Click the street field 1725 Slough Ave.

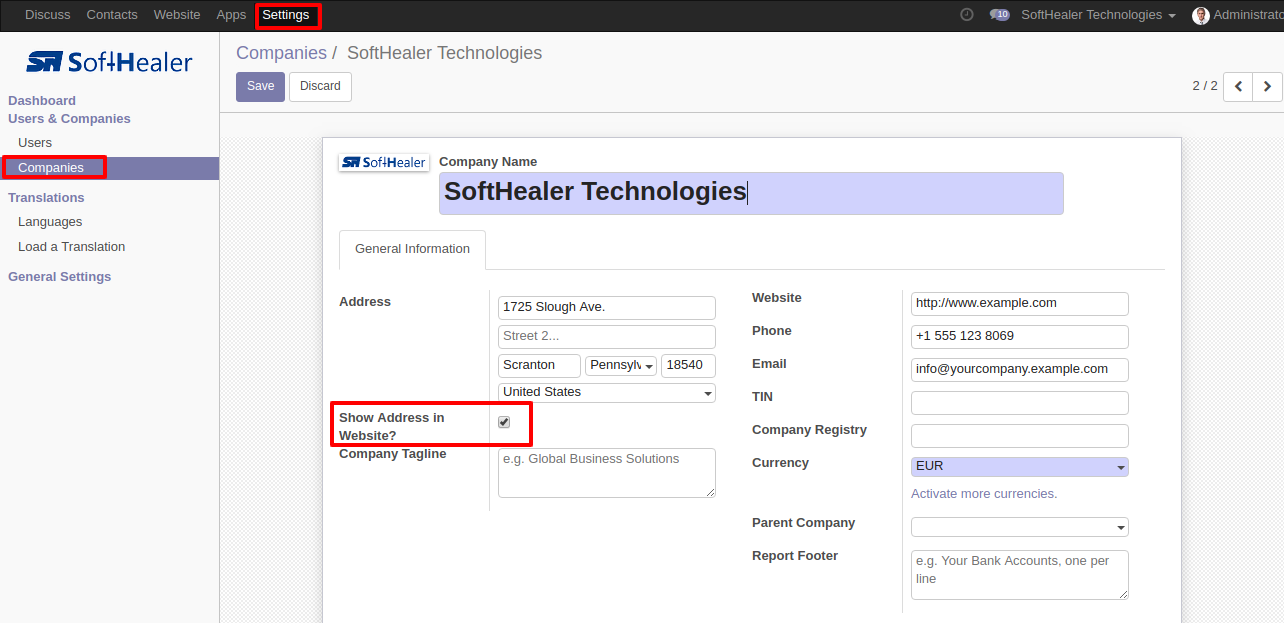point(607,308)
